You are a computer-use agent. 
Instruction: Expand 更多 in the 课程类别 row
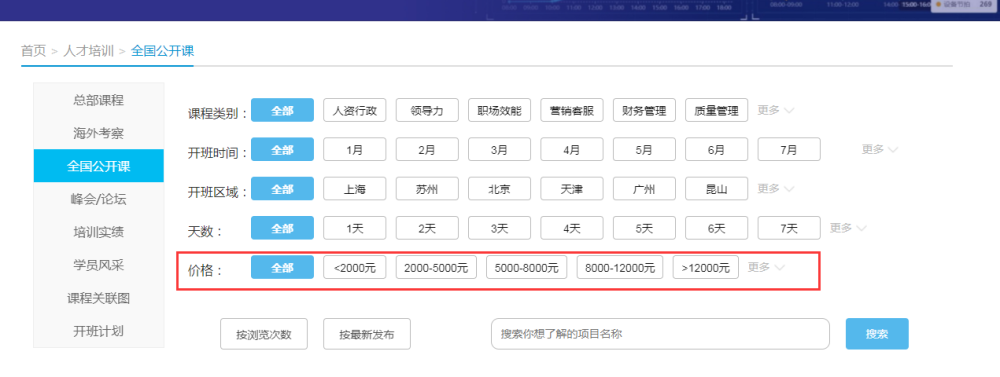pos(775,110)
